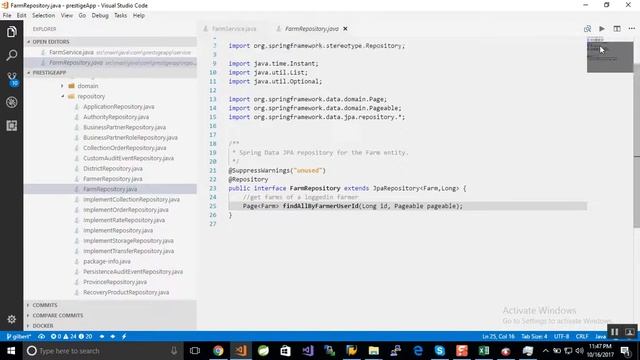Open ImplementOrderRepository.java file
640x360 pixels.
[x=126, y=210]
